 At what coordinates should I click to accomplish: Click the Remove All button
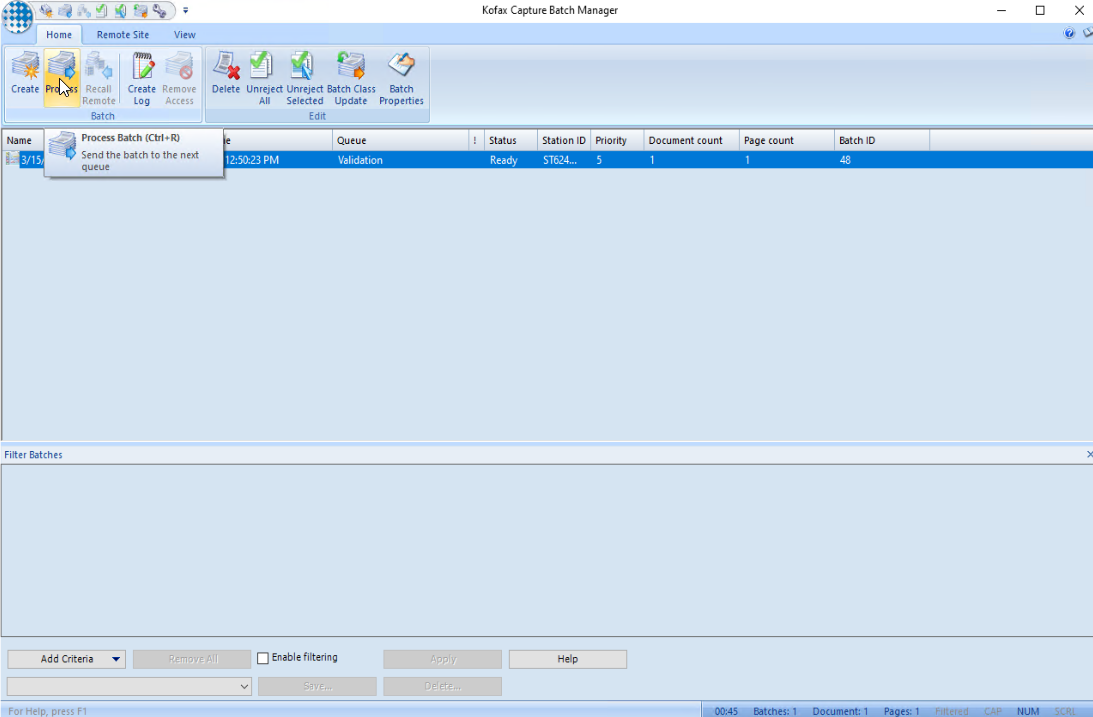pos(192,659)
